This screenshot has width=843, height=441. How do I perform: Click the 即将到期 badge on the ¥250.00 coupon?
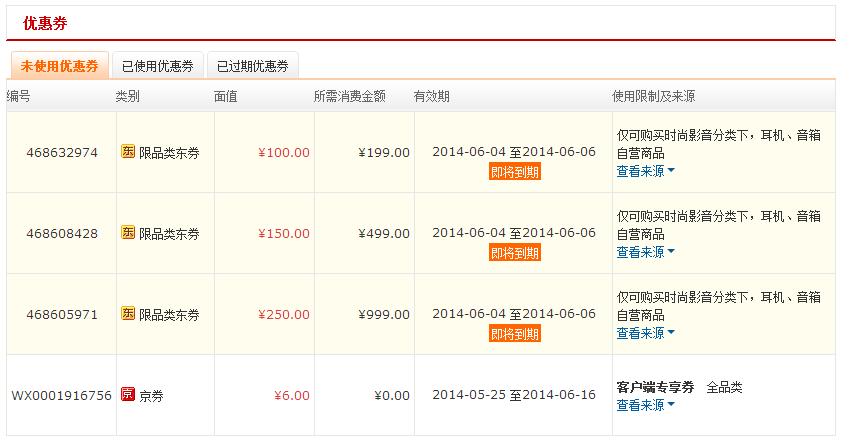(514, 334)
